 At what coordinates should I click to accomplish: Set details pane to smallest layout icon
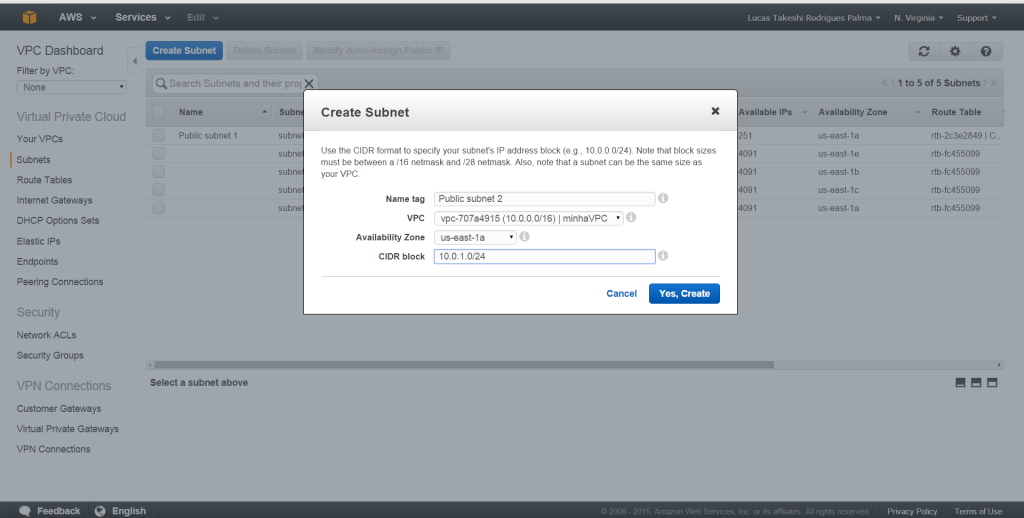click(x=960, y=383)
